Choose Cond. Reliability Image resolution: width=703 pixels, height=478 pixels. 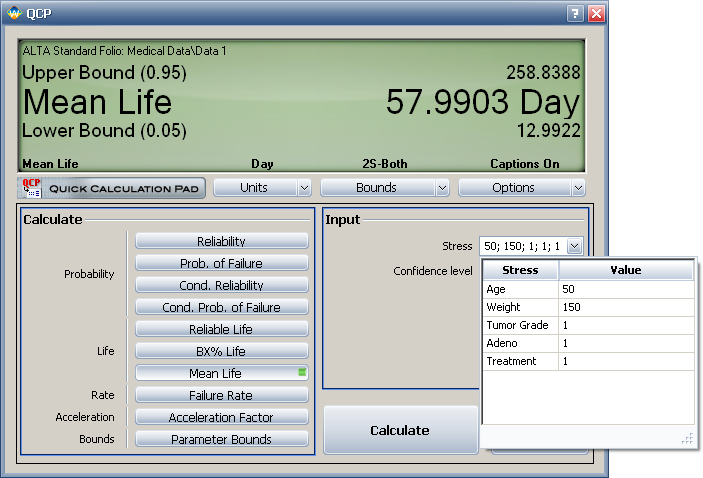coord(222,285)
